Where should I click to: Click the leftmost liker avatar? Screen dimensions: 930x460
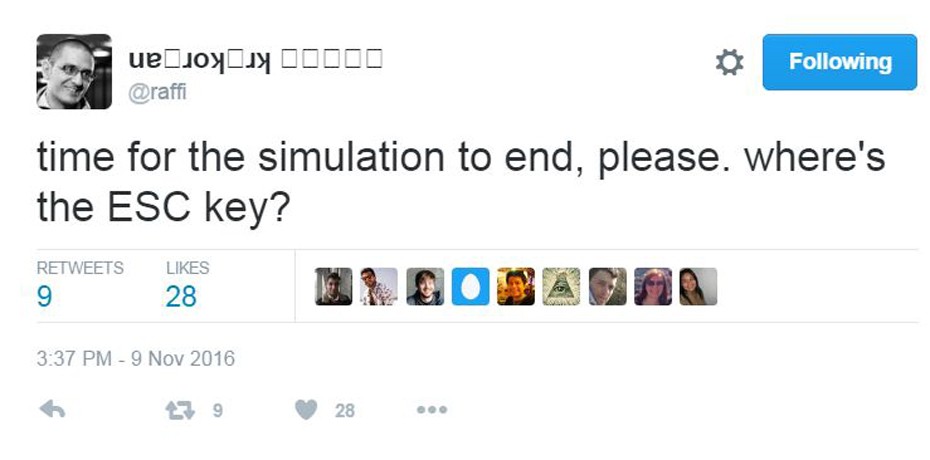(333, 286)
